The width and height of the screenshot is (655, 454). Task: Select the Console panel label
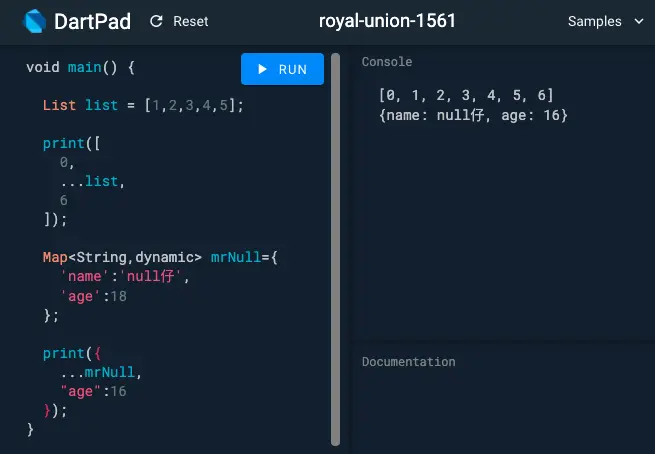coord(387,62)
